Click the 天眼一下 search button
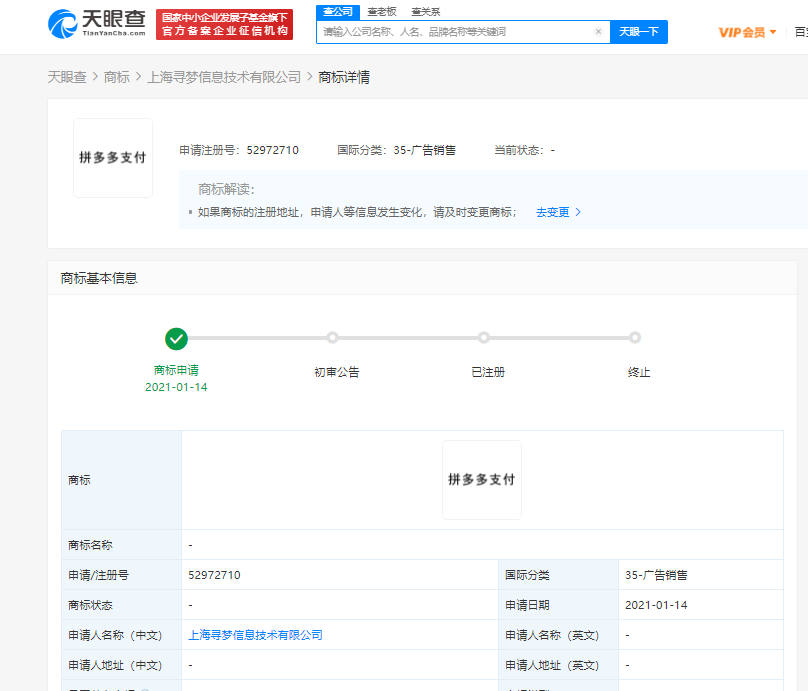Viewport: 808px width, 691px height. 640,31
